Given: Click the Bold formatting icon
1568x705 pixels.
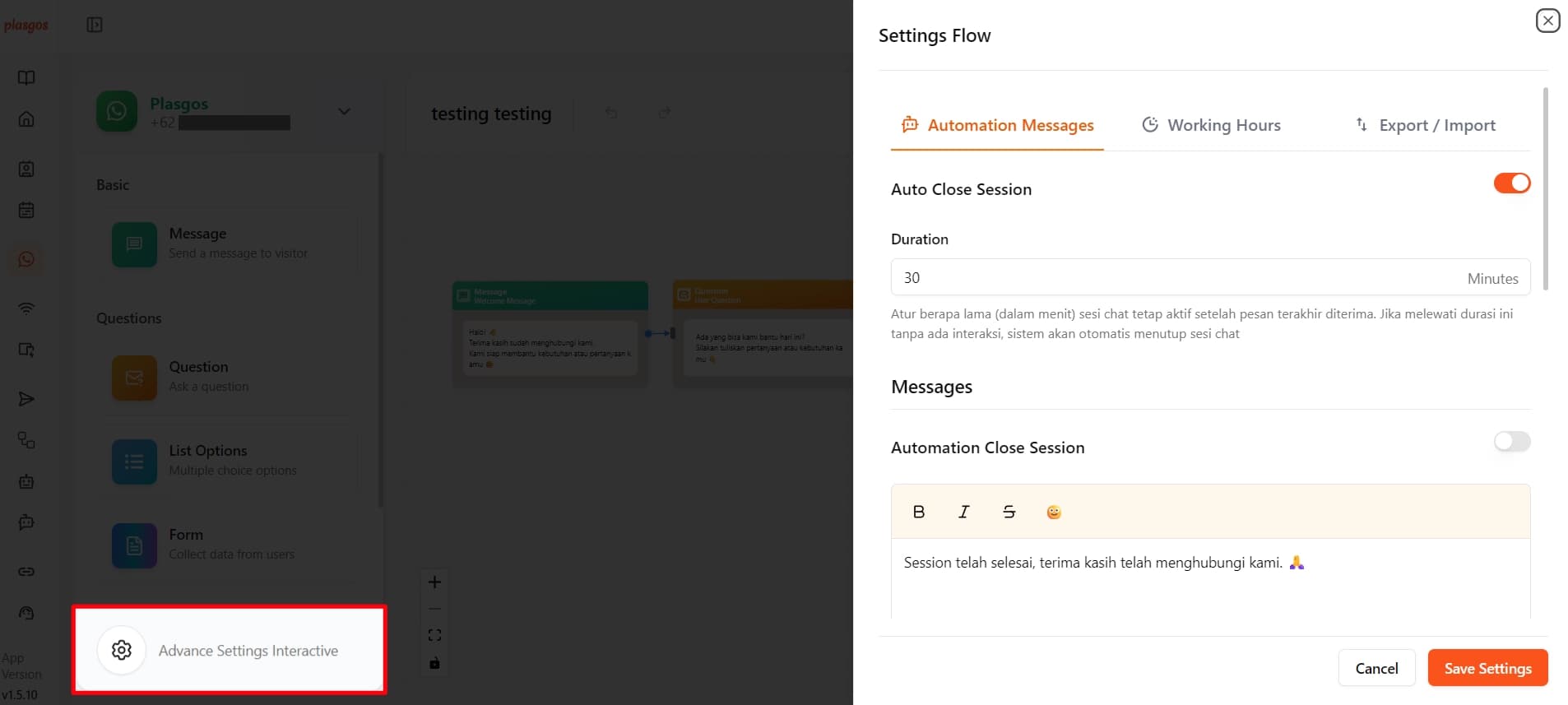Looking at the screenshot, I should [919, 512].
